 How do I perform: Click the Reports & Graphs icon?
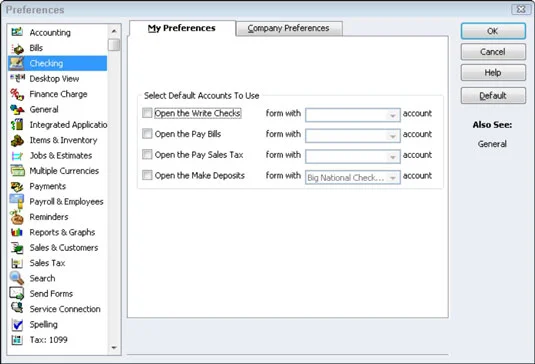pyautogui.click(x=17, y=232)
